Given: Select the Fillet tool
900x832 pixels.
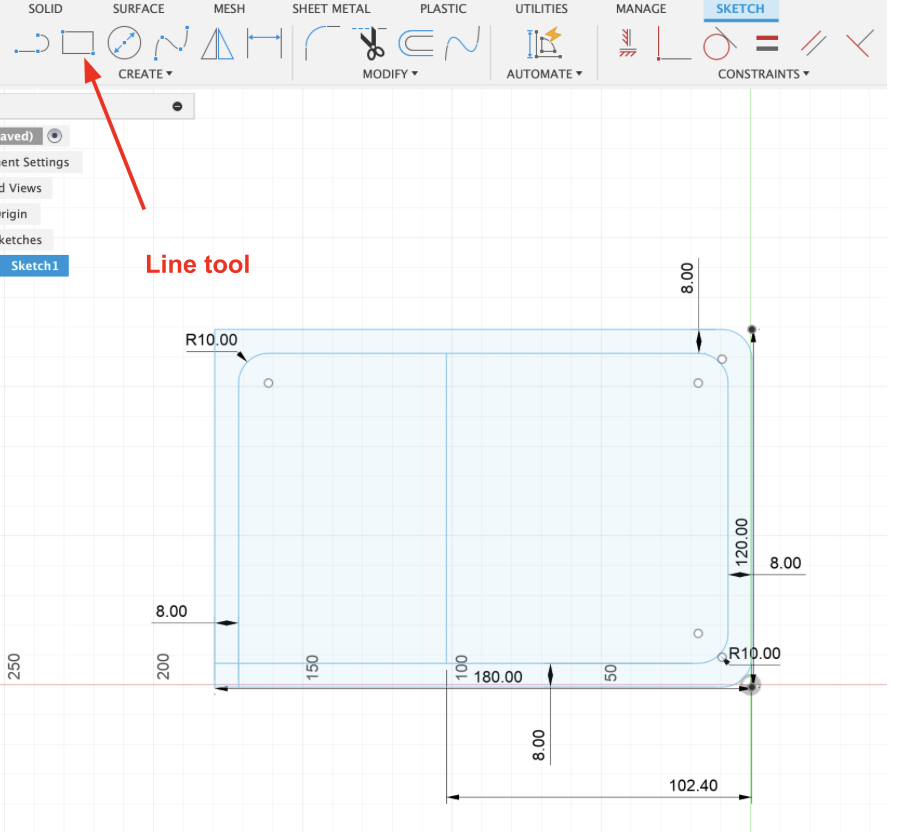Looking at the screenshot, I should pos(323,43).
